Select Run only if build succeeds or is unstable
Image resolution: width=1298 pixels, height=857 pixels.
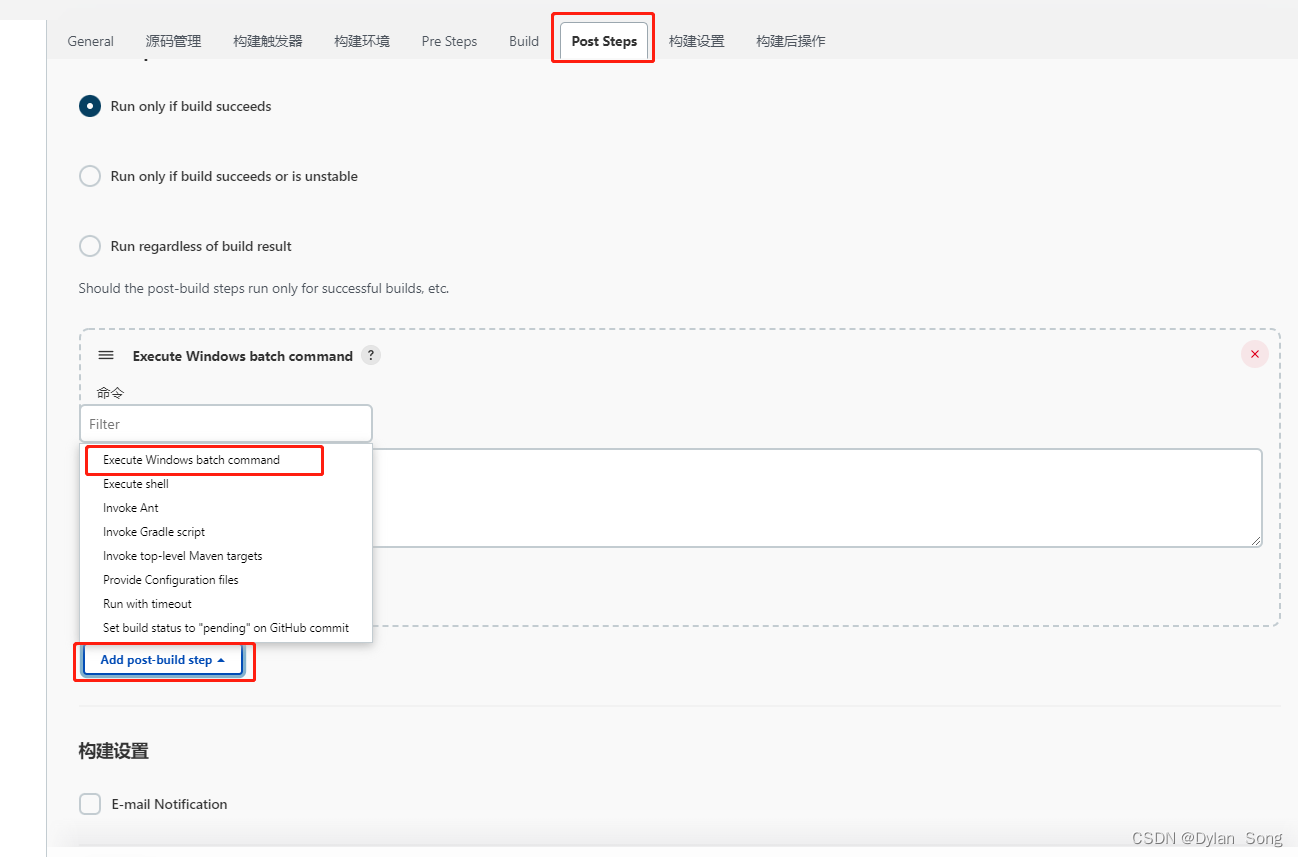[x=90, y=176]
